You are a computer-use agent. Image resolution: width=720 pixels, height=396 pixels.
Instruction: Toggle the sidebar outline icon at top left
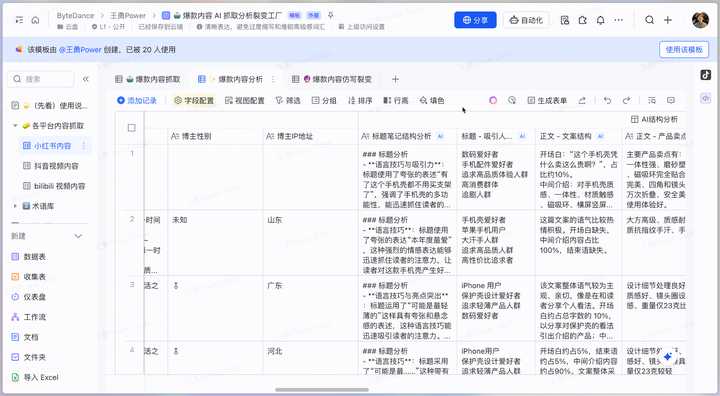19,20
